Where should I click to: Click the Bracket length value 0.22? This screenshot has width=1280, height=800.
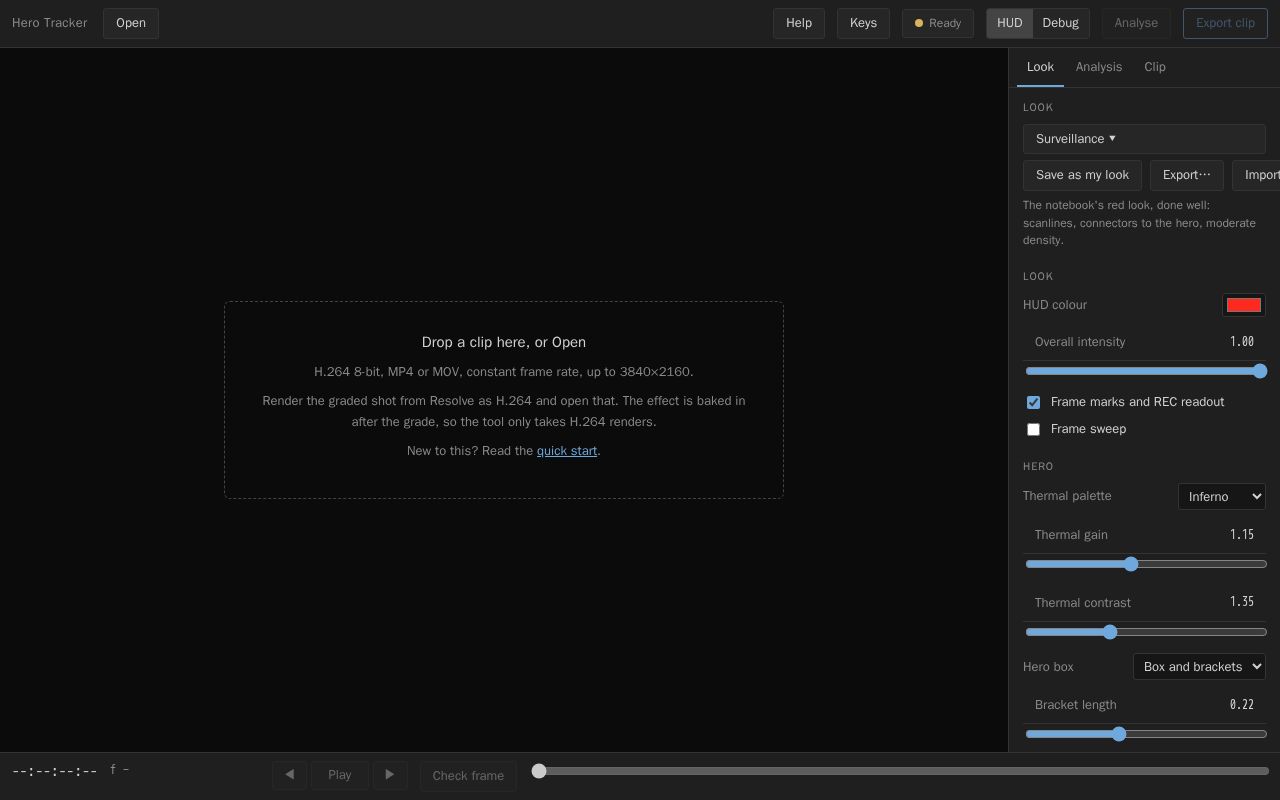pyautogui.click(x=1242, y=705)
